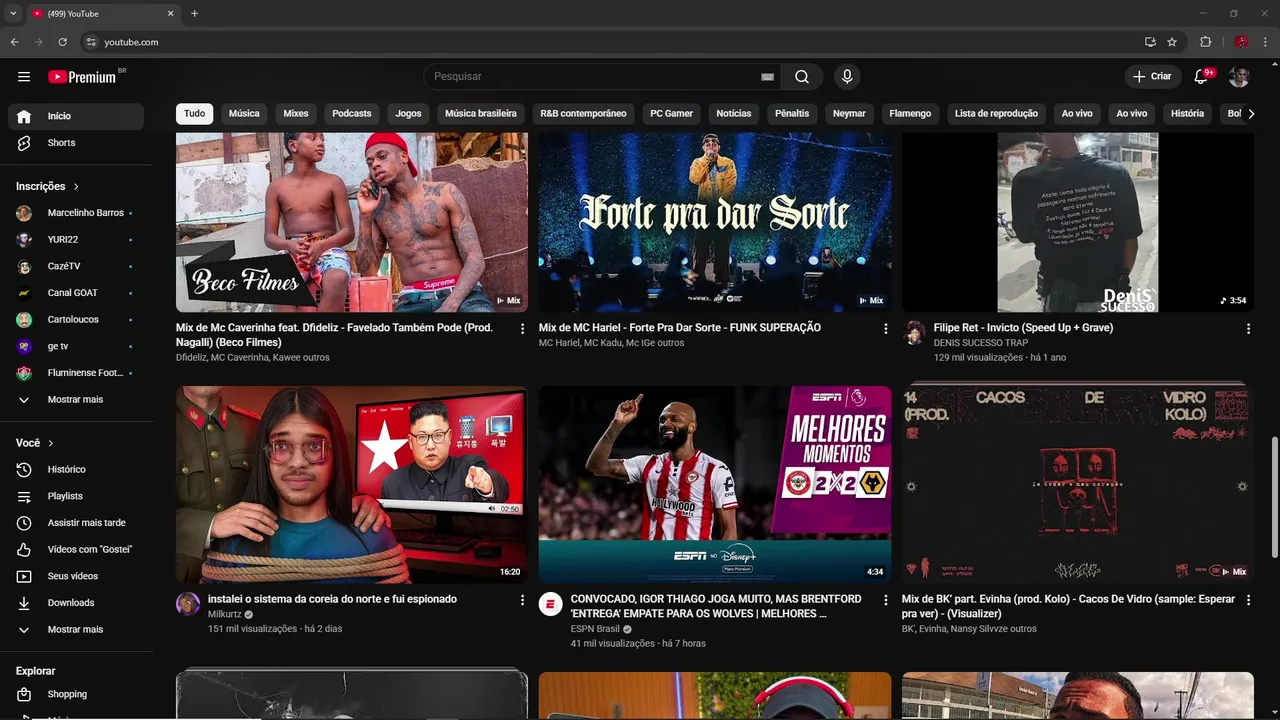
Task: Go to Início in sidebar
Action: pyautogui.click(x=76, y=116)
